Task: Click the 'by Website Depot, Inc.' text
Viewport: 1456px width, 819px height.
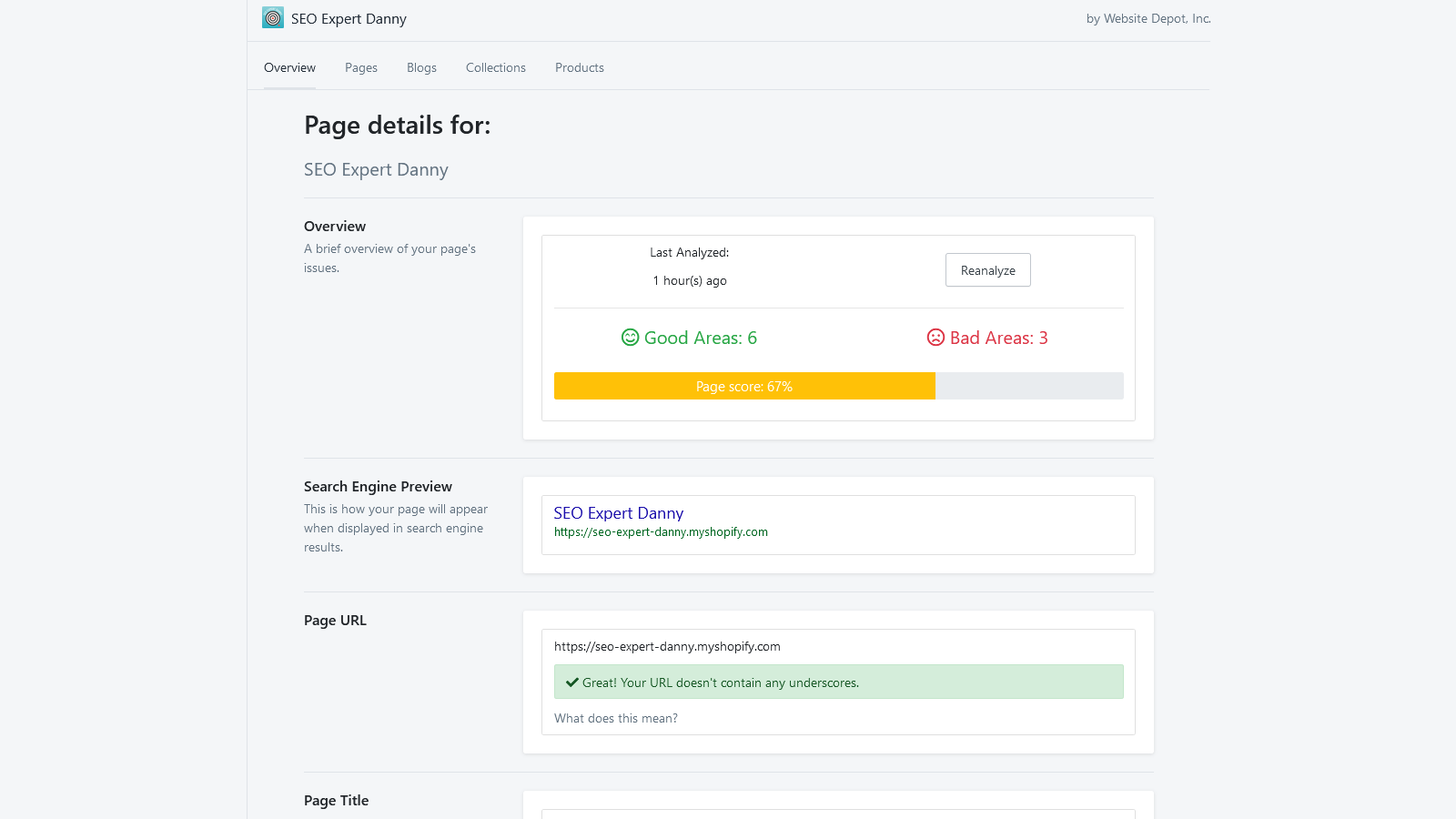Action: (1148, 18)
